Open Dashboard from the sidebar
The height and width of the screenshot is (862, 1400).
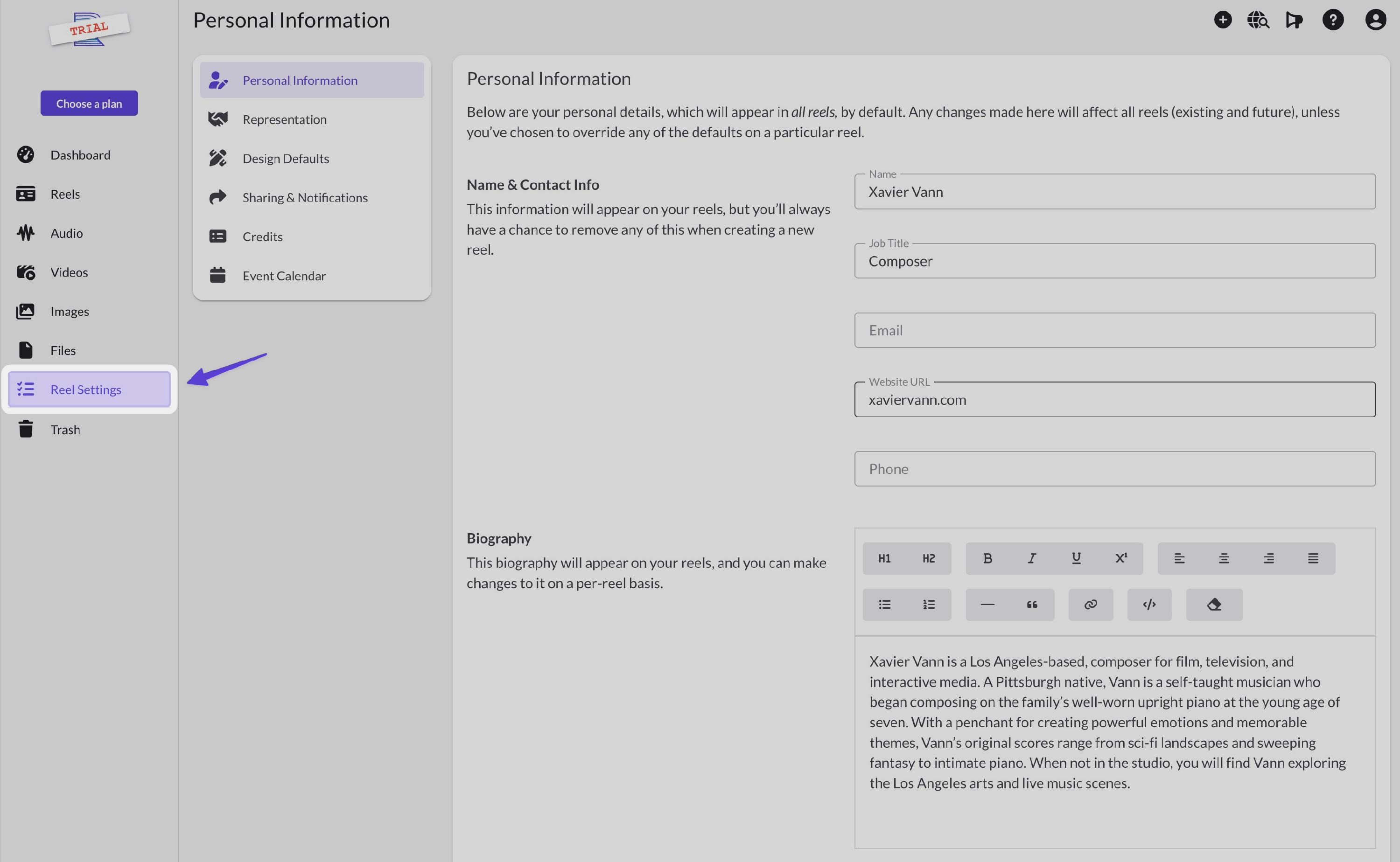coord(80,155)
